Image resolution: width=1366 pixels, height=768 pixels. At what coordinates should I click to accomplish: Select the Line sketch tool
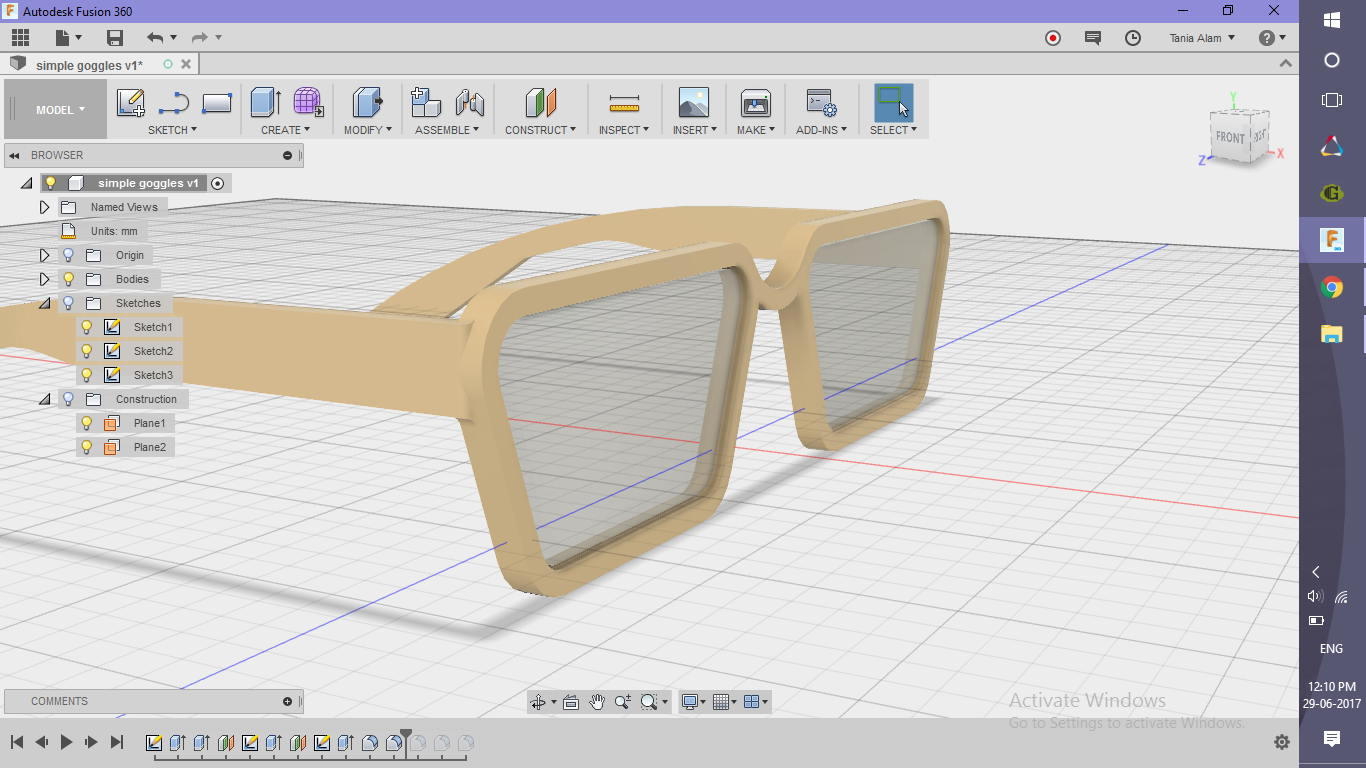click(174, 103)
